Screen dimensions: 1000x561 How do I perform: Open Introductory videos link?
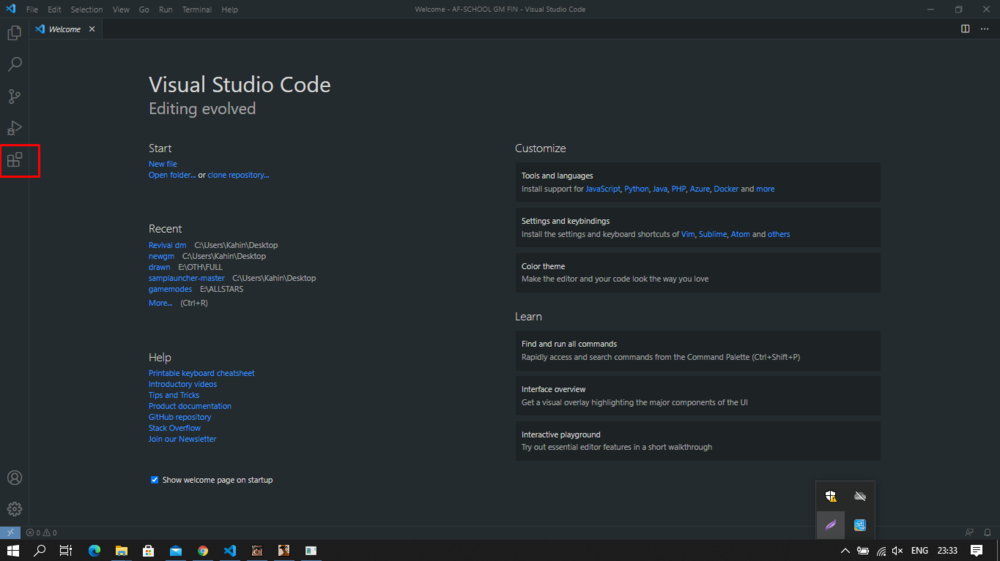pyautogui.click(x=182, y=384)
